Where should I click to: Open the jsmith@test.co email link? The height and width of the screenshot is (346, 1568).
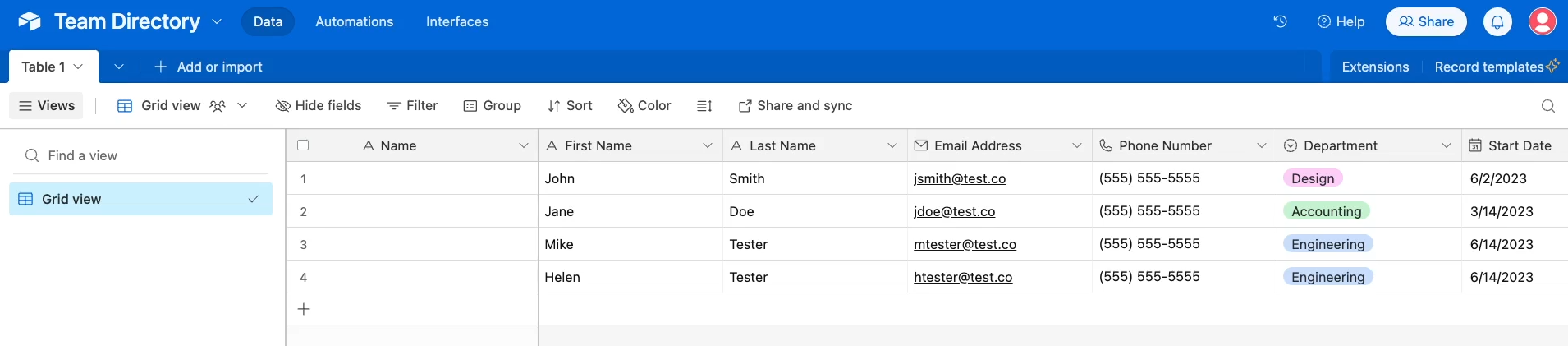coord(960,178)
